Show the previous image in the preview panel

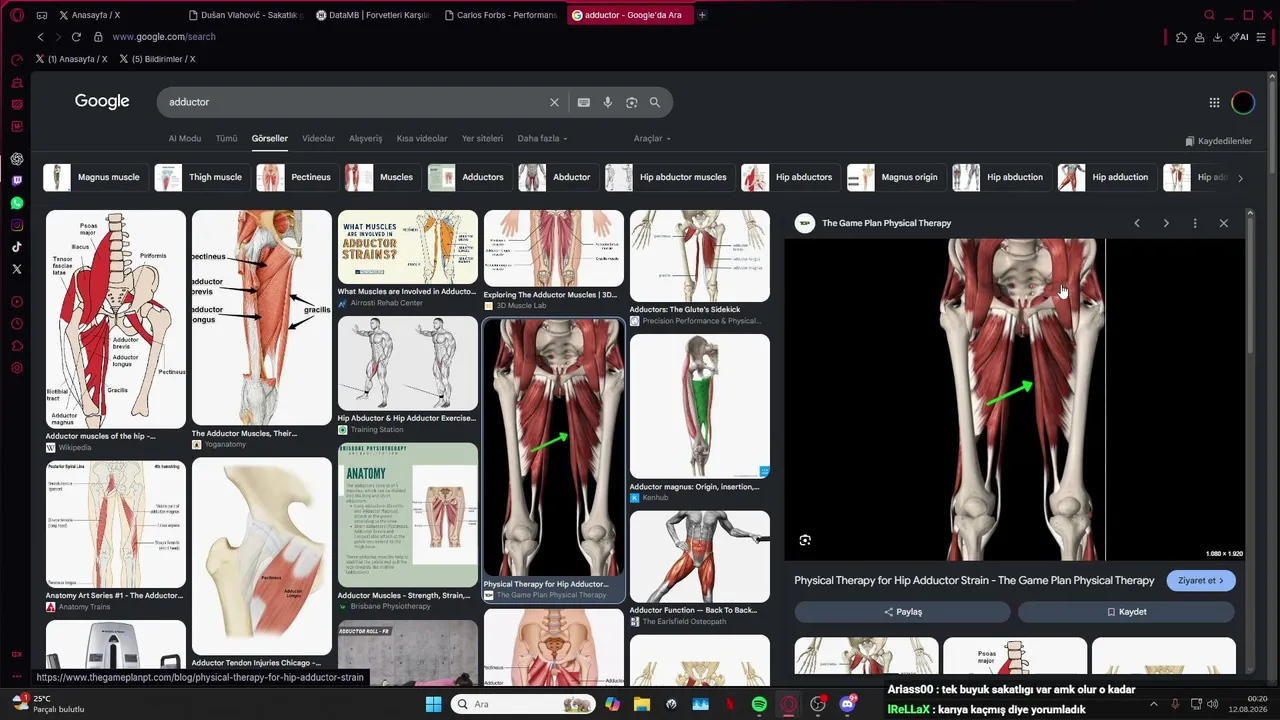(x=1137, y=223)
